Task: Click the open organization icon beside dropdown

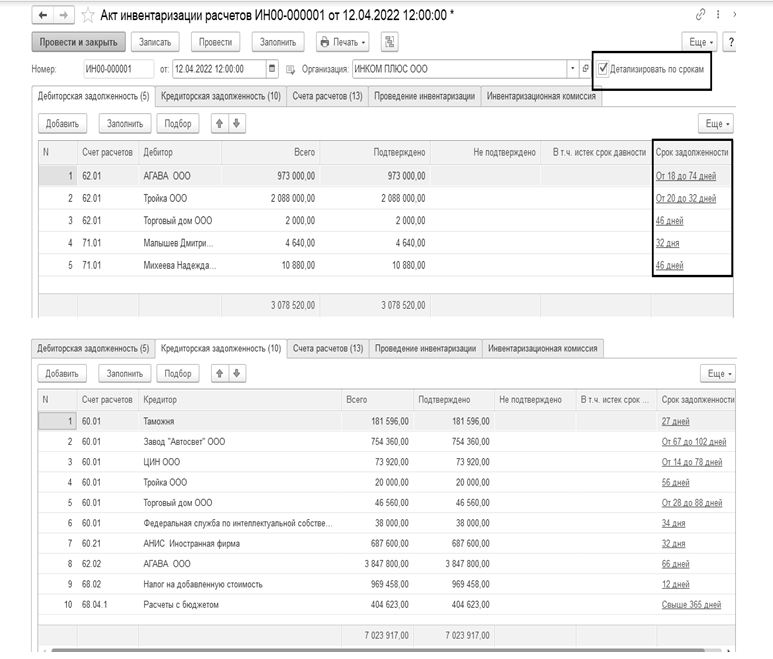Action: click(x=585, y=69)
